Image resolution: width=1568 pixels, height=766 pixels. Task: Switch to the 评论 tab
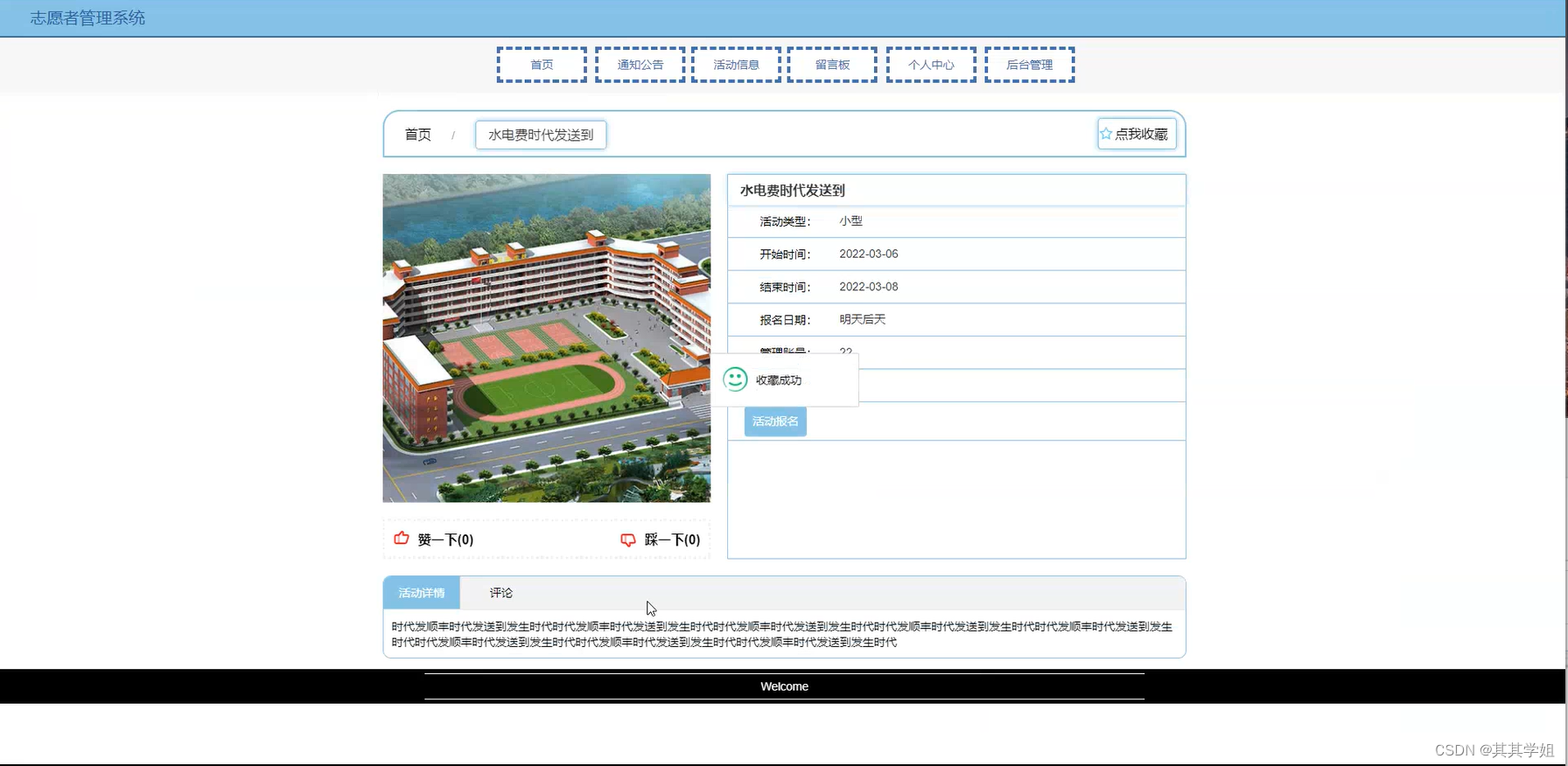click(x=501, y=593)
